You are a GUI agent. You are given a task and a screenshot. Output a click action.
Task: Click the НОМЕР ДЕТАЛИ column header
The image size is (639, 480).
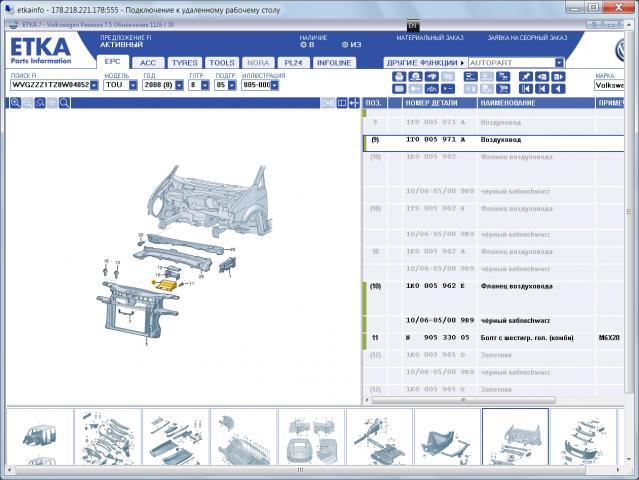pyautogui.click(x=440, y=103)
